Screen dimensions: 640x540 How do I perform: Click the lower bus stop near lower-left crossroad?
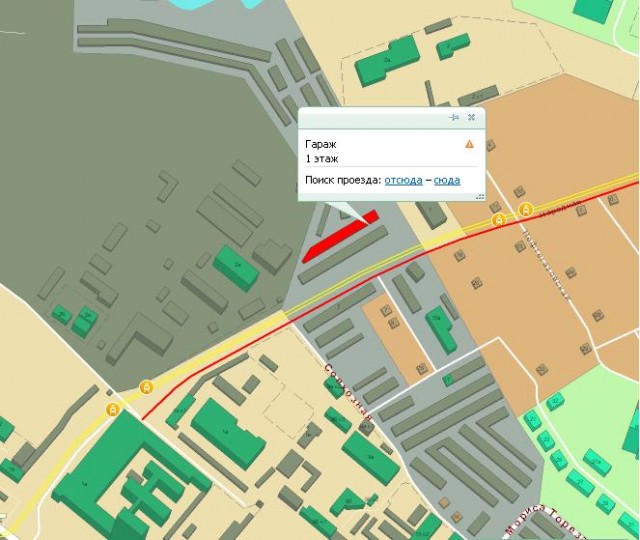click(x=113, y=409)
